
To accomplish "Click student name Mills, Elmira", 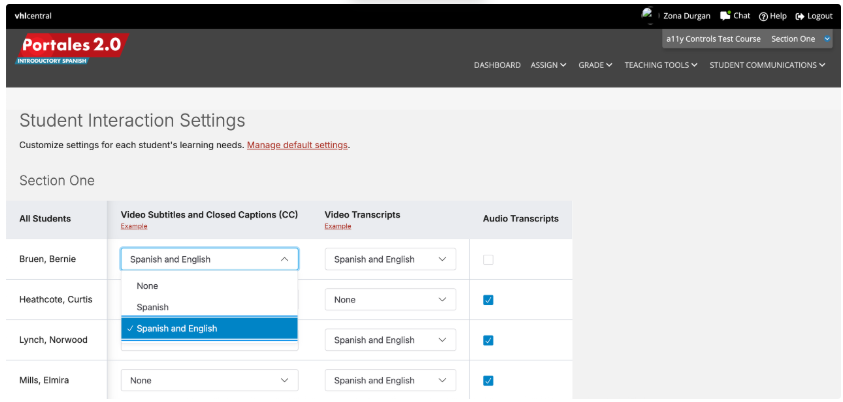I will click(x=44, y=380).
